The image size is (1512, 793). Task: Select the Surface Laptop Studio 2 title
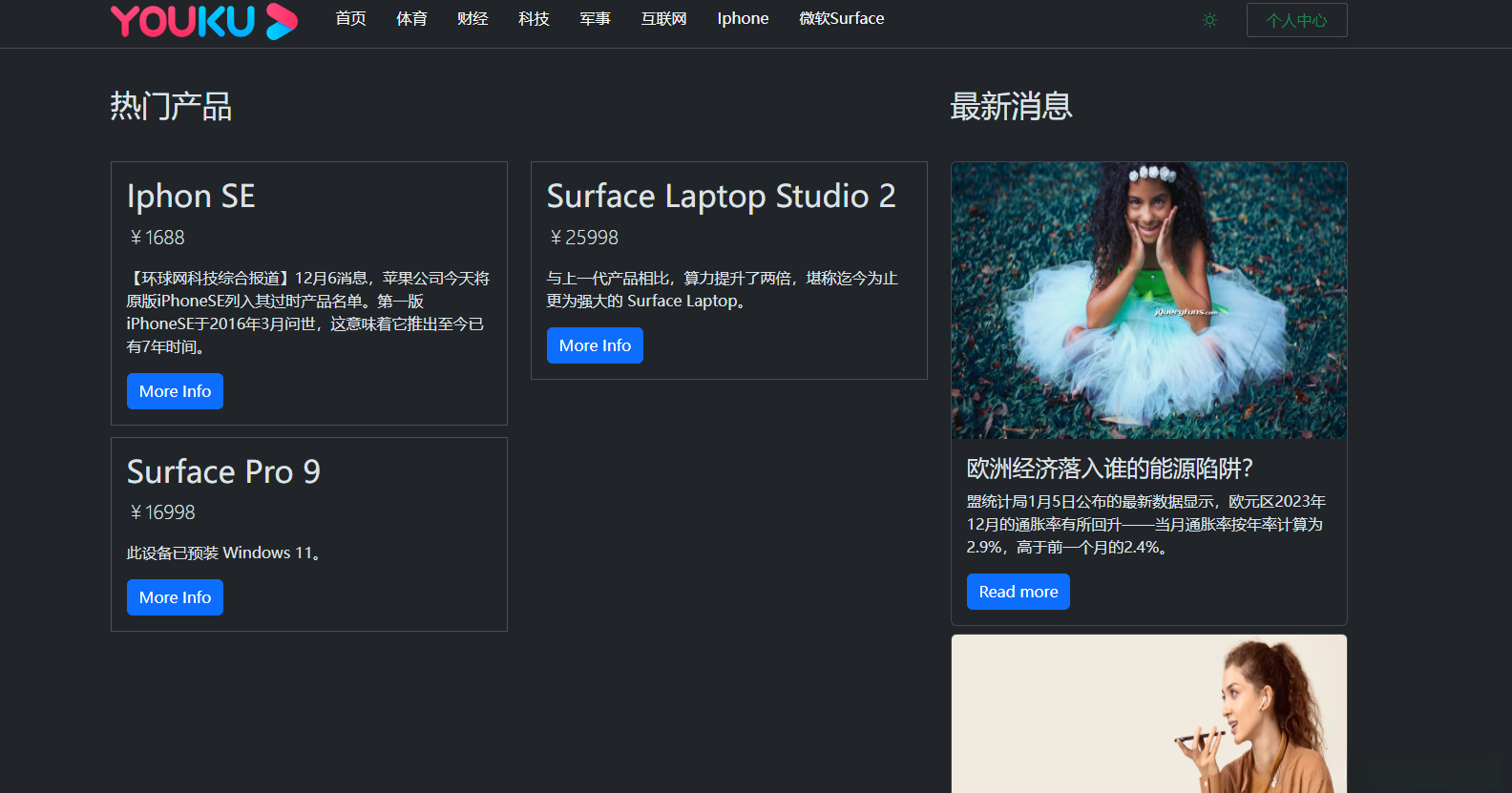click(x=721, y=197)
